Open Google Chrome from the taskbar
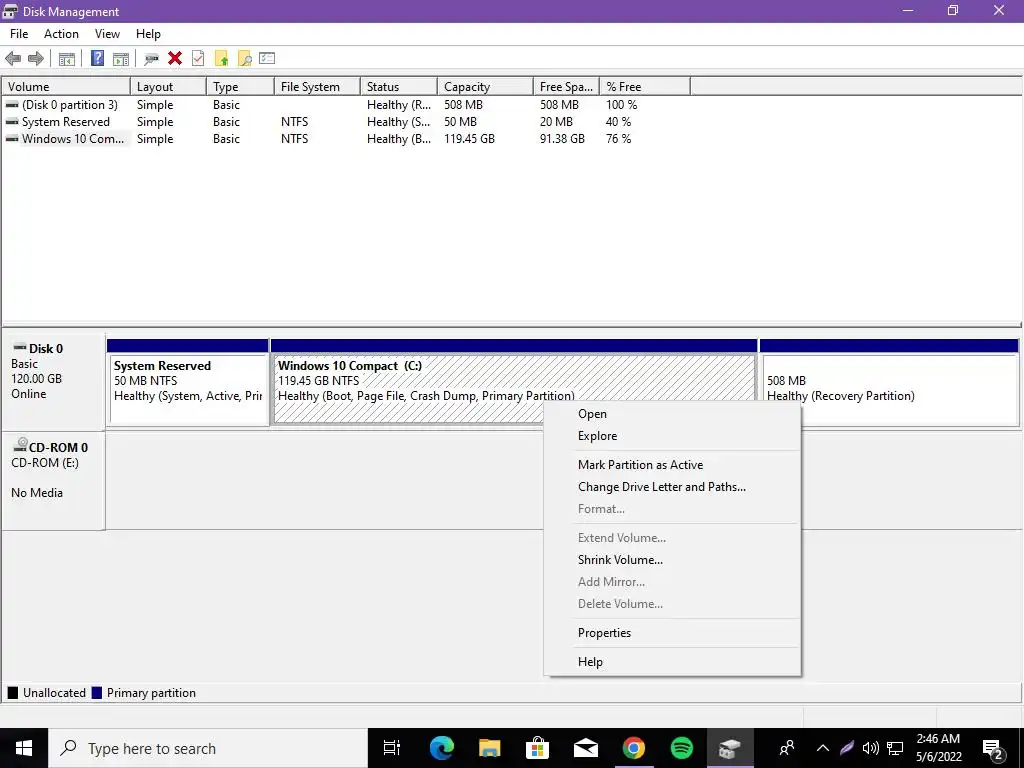 point(633,748)
